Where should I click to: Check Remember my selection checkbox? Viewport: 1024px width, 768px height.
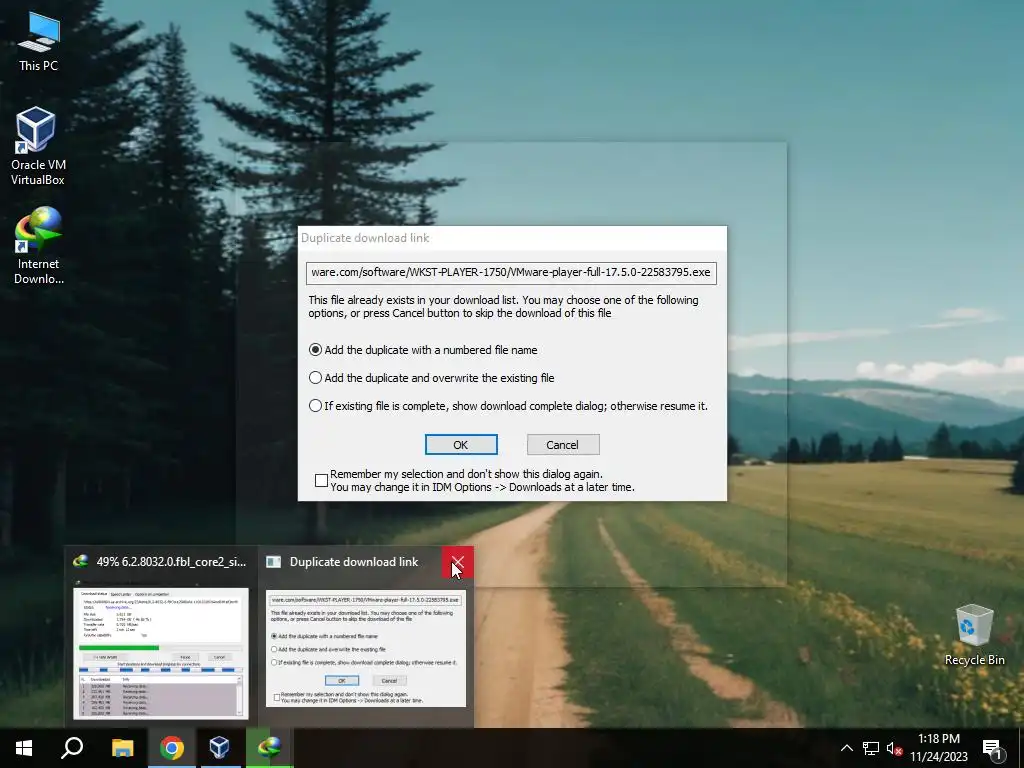click(321, 481)
